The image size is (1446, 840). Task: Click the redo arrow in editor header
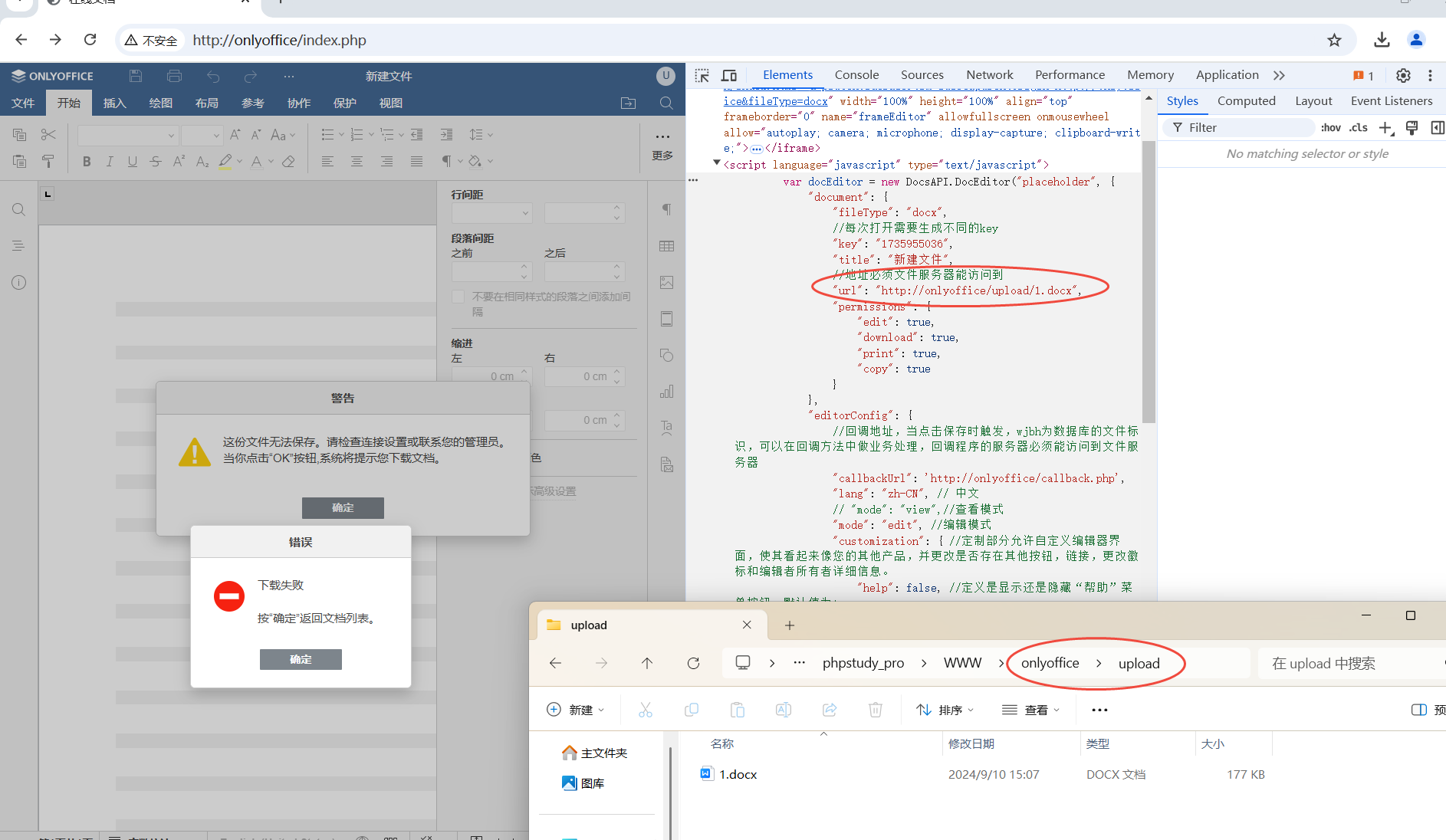click(x=251, y=76)
